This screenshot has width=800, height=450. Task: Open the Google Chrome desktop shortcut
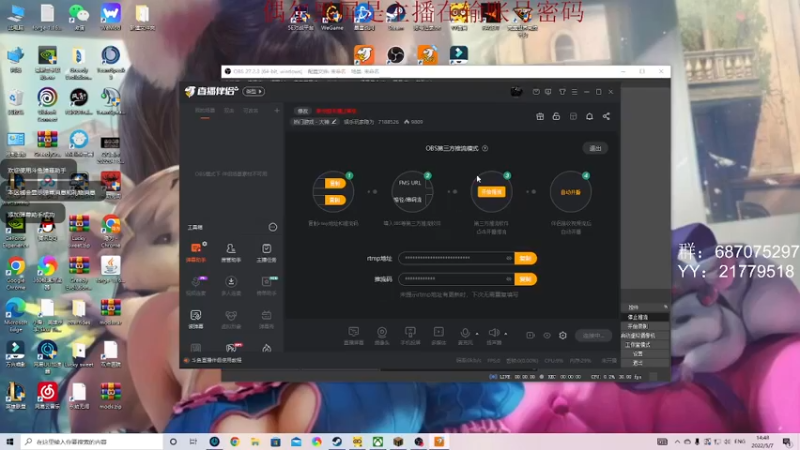coord(16,273)
